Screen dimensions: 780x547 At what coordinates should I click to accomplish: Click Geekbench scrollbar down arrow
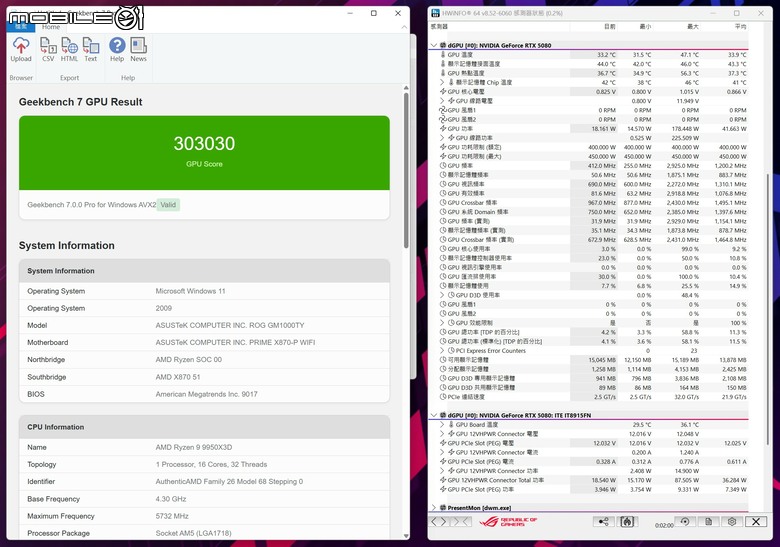pos(406,536)
